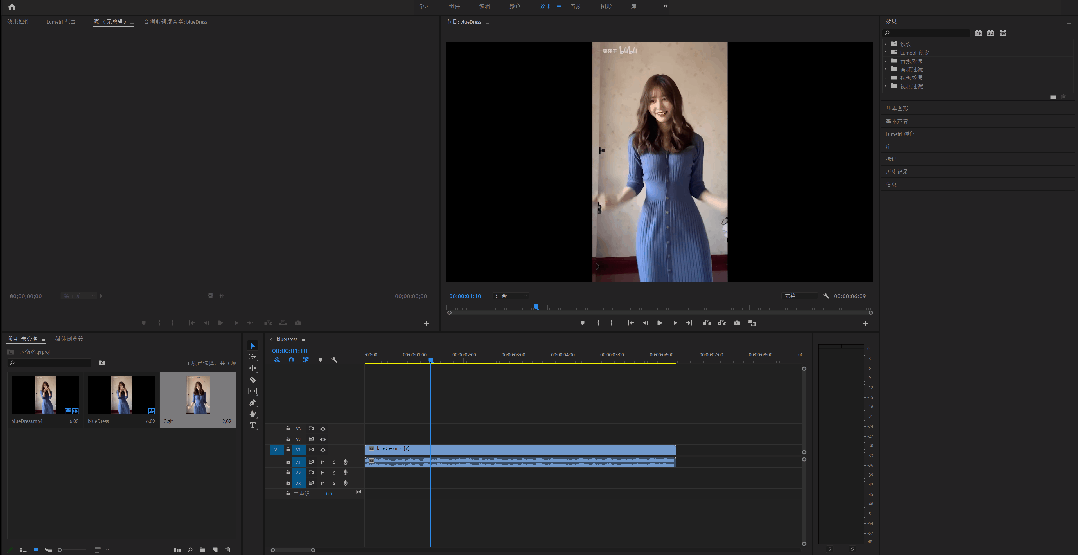
Task: Toggle visibility eye of the top video track
Action: tap(322, 428)
